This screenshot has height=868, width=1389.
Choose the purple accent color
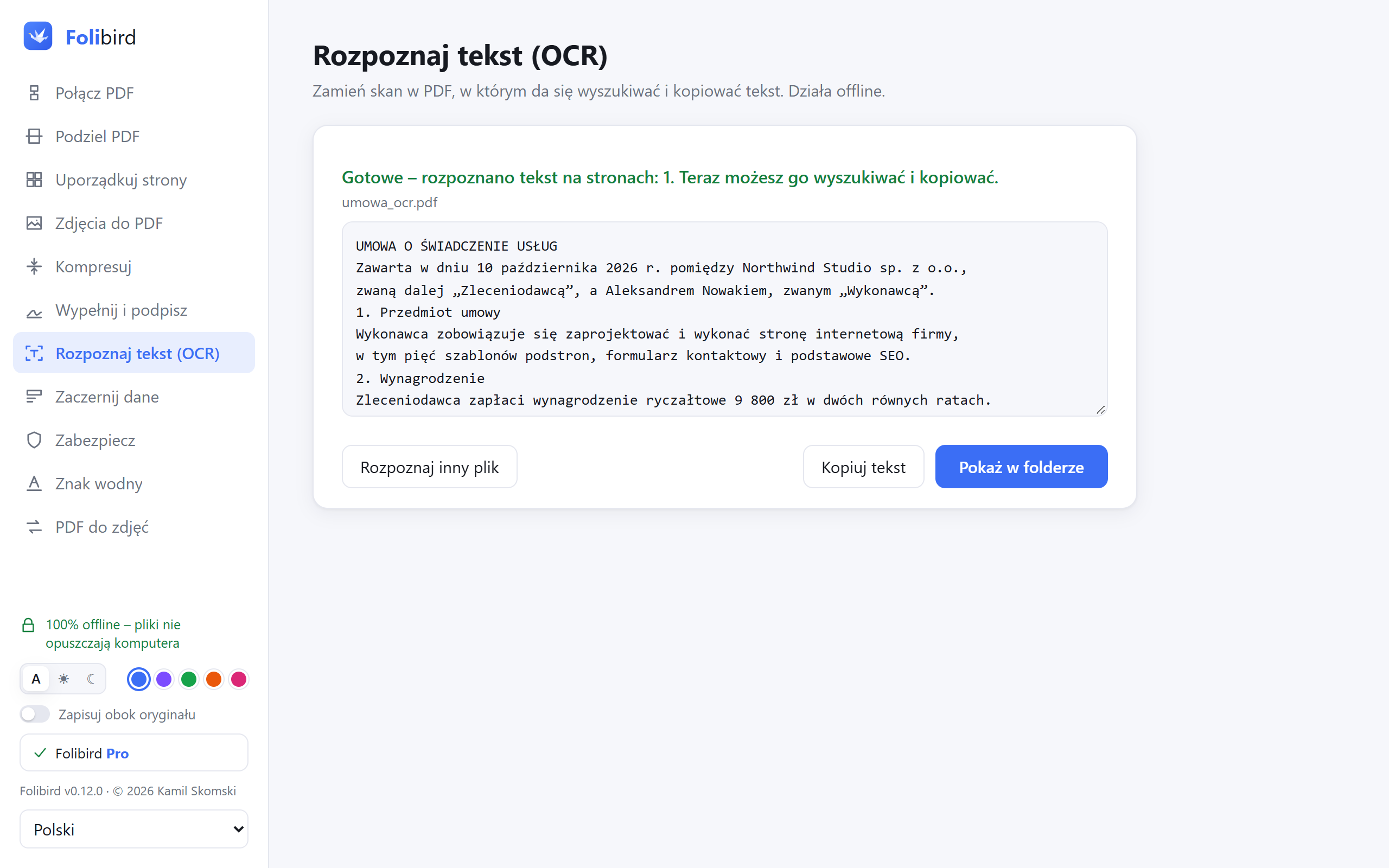point(163,679)
